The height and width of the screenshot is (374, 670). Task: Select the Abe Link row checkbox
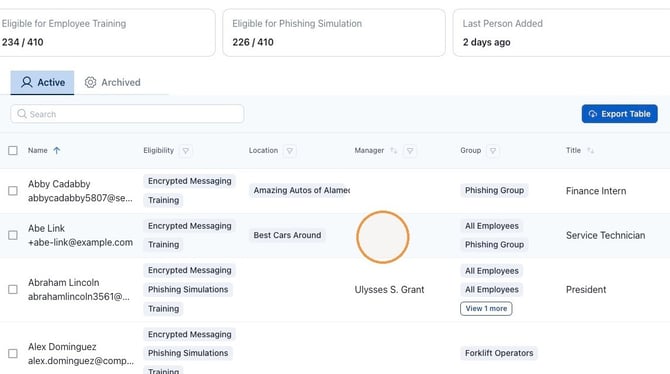point(13,235)
